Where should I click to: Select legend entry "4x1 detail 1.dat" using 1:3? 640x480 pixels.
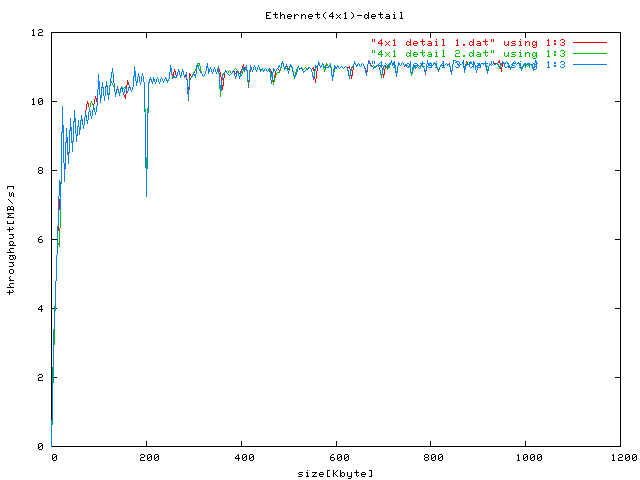(x=468, y=42)
